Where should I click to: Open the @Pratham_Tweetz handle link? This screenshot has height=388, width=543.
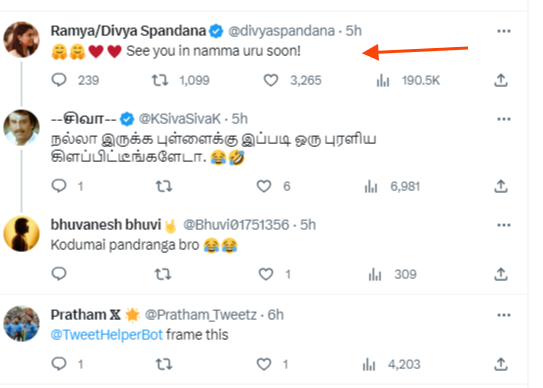click(x=201, y=315)
